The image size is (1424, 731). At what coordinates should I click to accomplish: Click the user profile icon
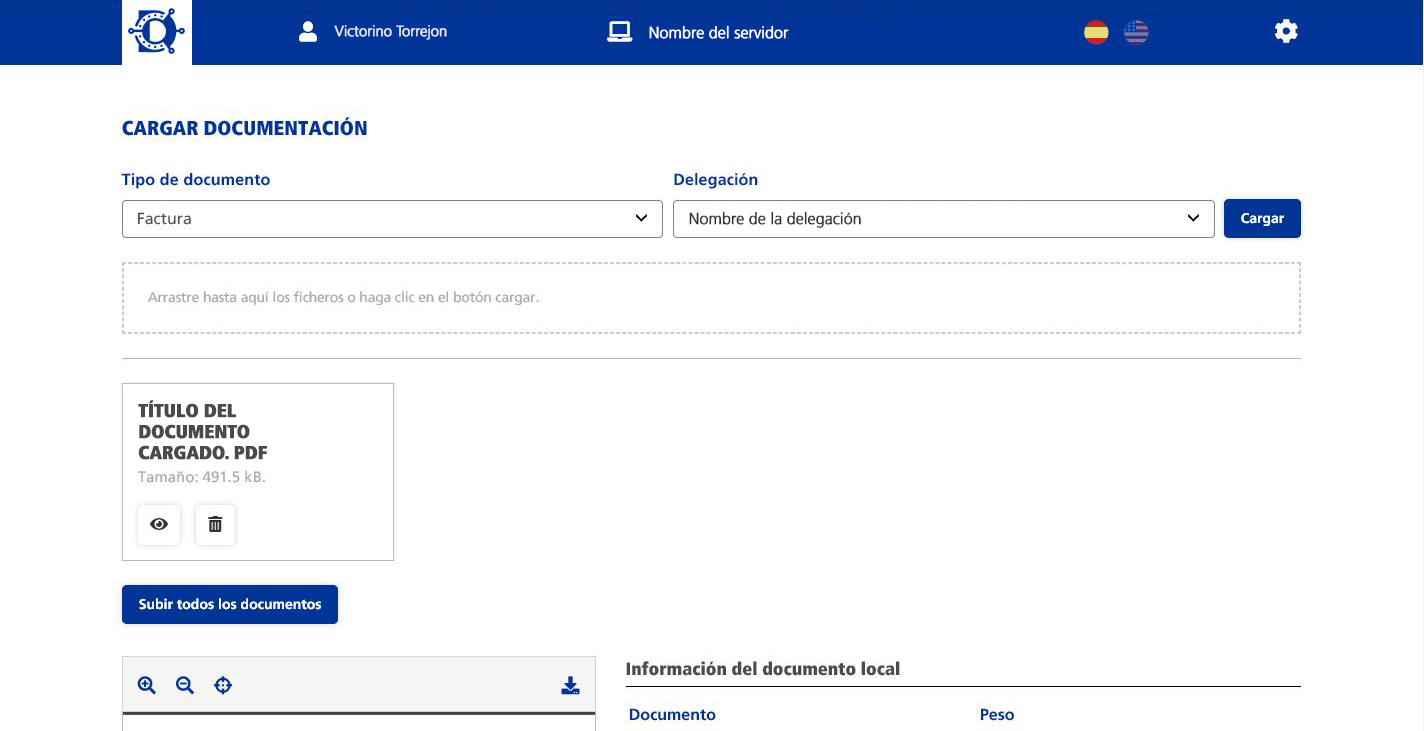[308, 32]
